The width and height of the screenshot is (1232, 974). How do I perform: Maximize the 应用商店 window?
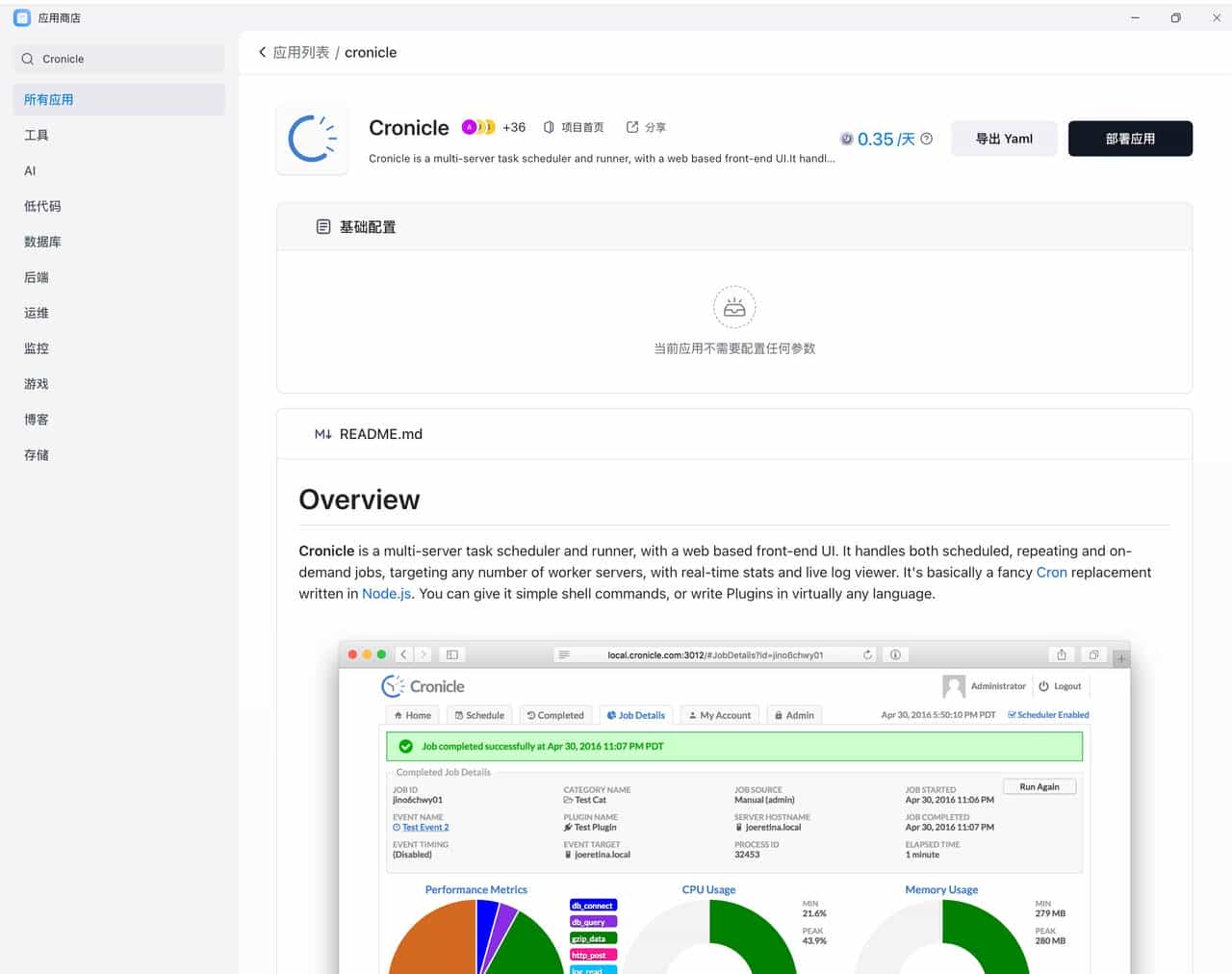coord(1175,18)
